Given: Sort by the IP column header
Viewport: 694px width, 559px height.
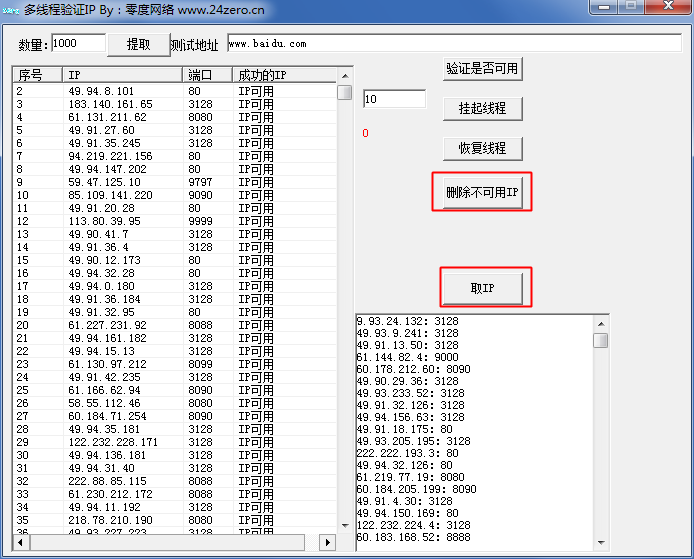Looking at the screenshot, I should click(123, 75).
